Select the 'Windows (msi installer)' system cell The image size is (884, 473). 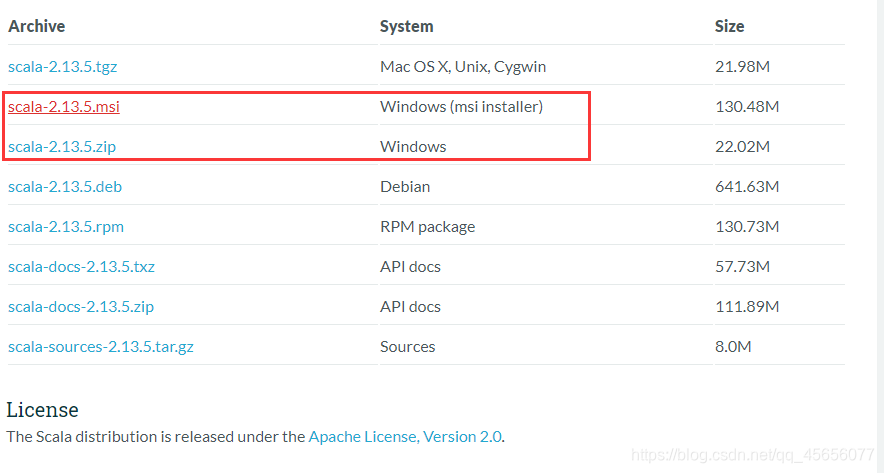click(461, 107)
